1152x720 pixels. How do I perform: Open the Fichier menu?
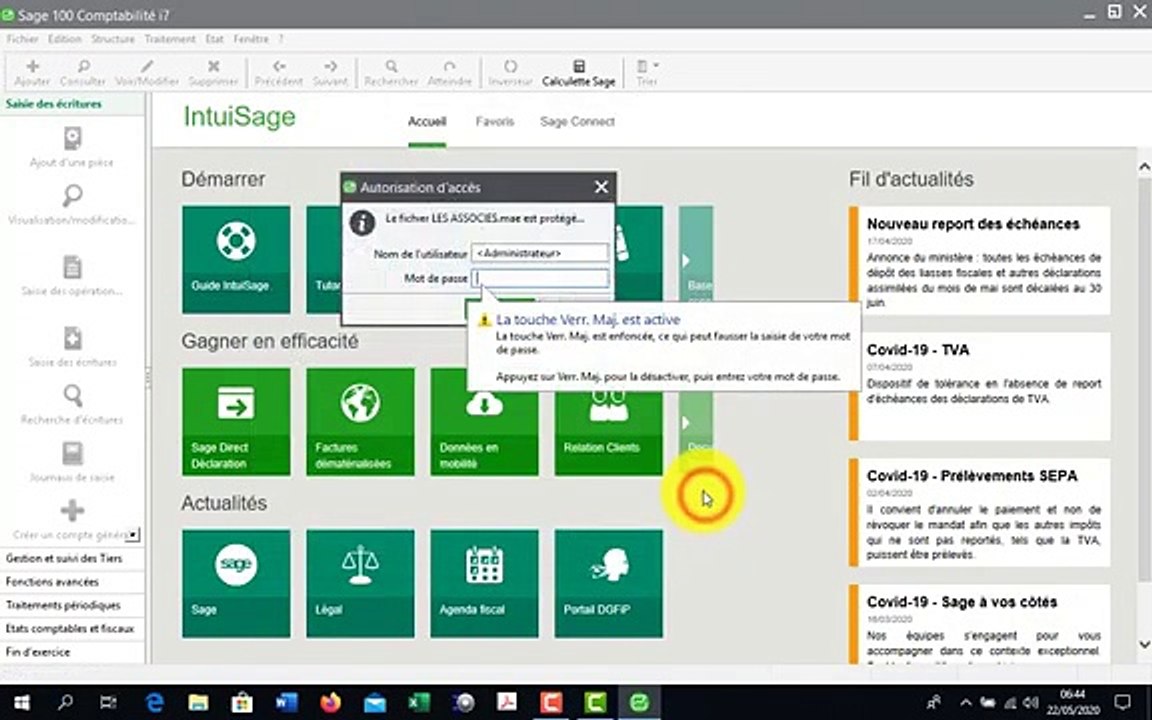point(22,39)
